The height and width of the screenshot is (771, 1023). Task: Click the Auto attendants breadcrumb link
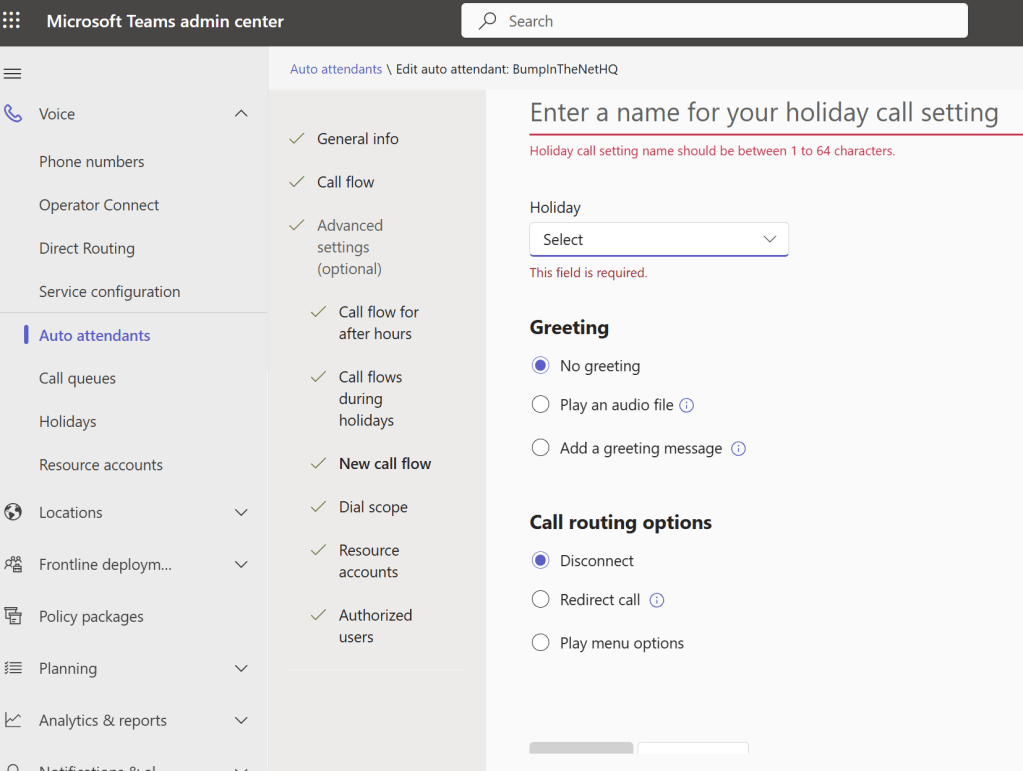[336, 69]
